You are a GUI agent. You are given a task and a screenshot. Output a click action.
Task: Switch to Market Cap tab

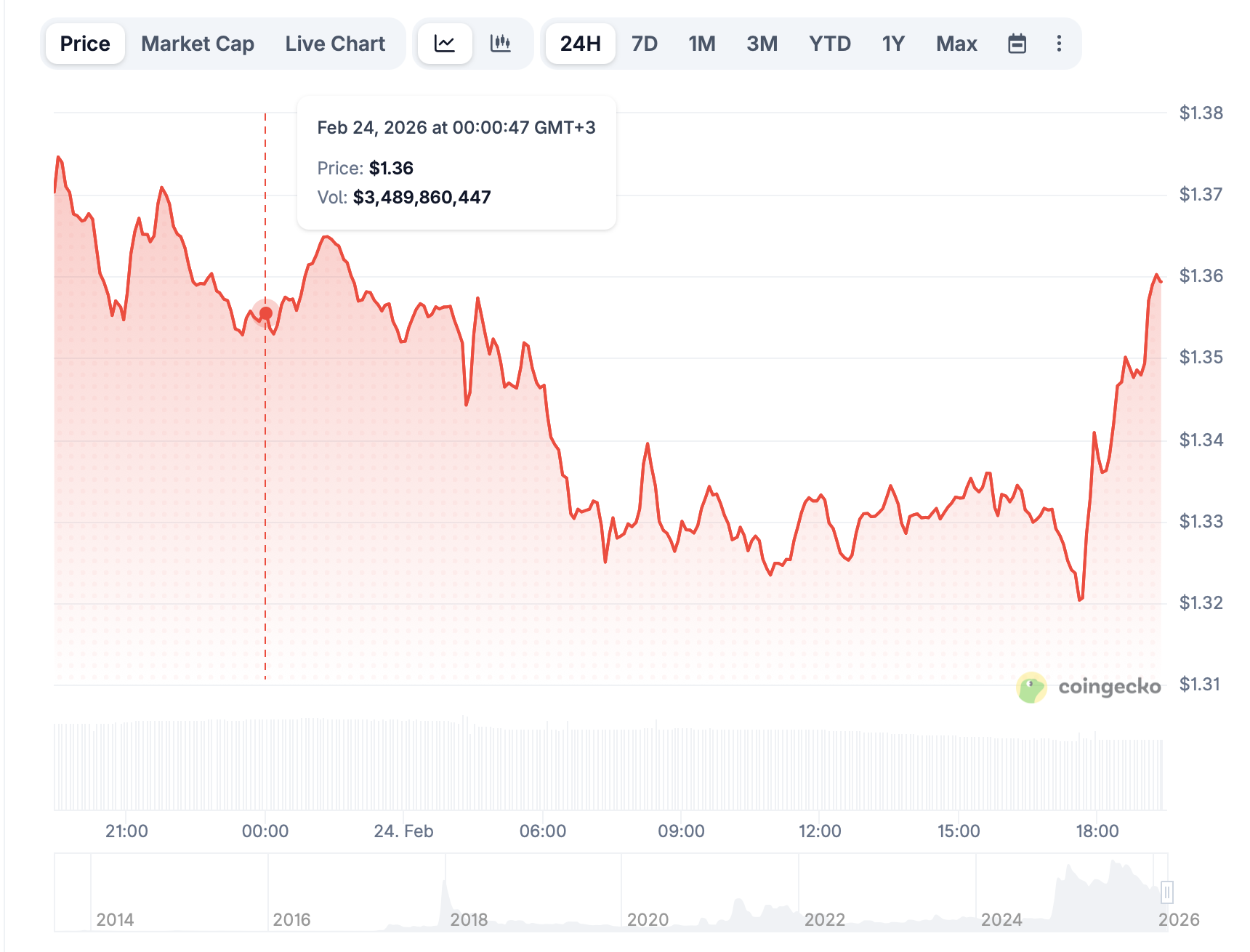pyautogui.click(x=198, y=44)
